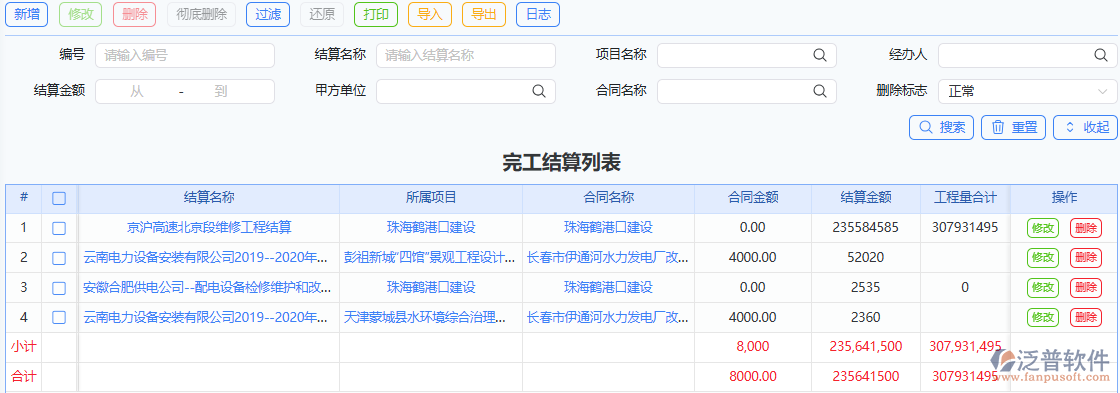Viewport: 1120px width, 393px height.
Task: Click 删除 in row 3 操作 column
Action: [1086, 288]
